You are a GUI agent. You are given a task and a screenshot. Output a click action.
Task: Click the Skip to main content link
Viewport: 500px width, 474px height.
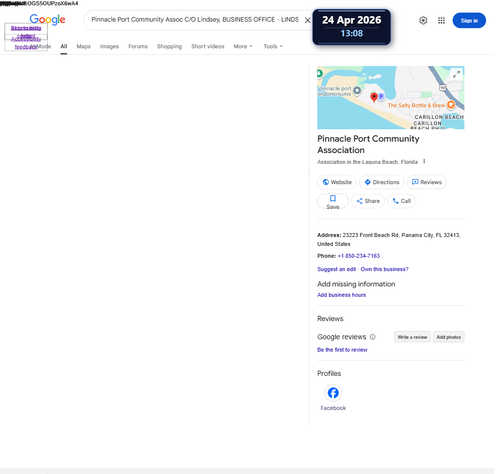coord(26,31)
